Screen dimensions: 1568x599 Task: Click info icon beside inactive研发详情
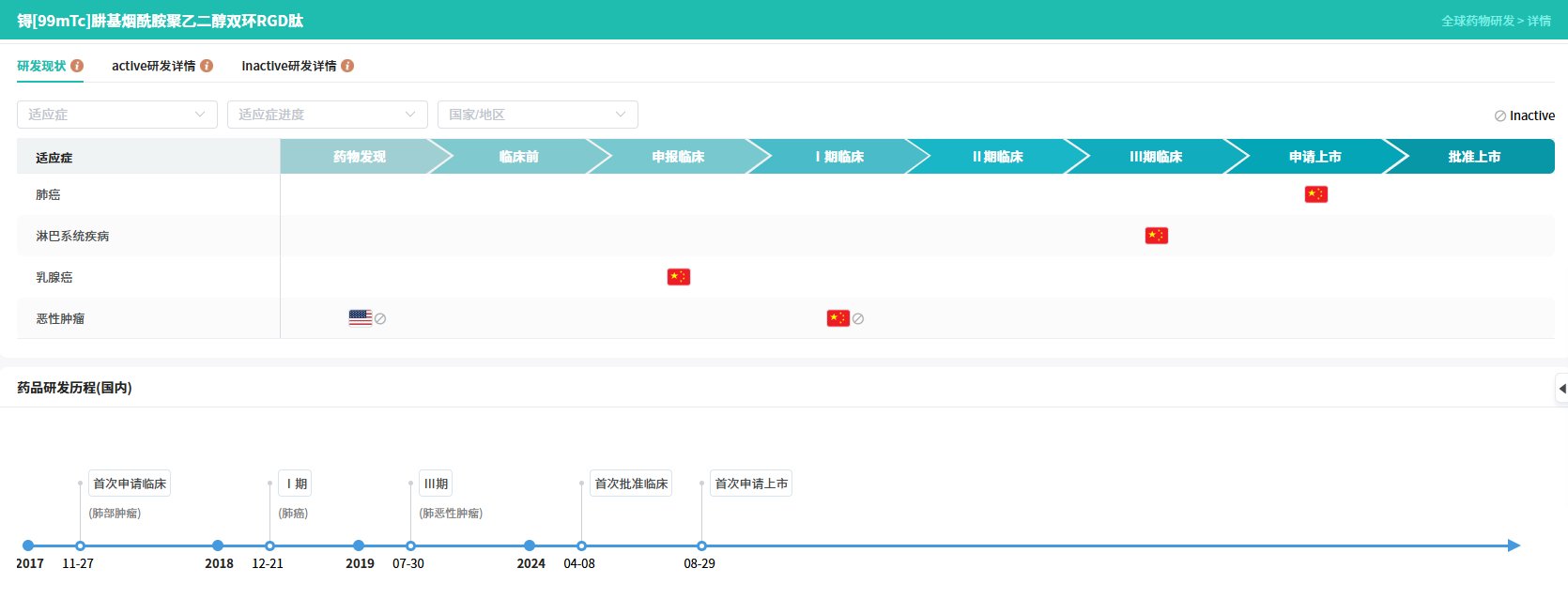pos(347,66)
